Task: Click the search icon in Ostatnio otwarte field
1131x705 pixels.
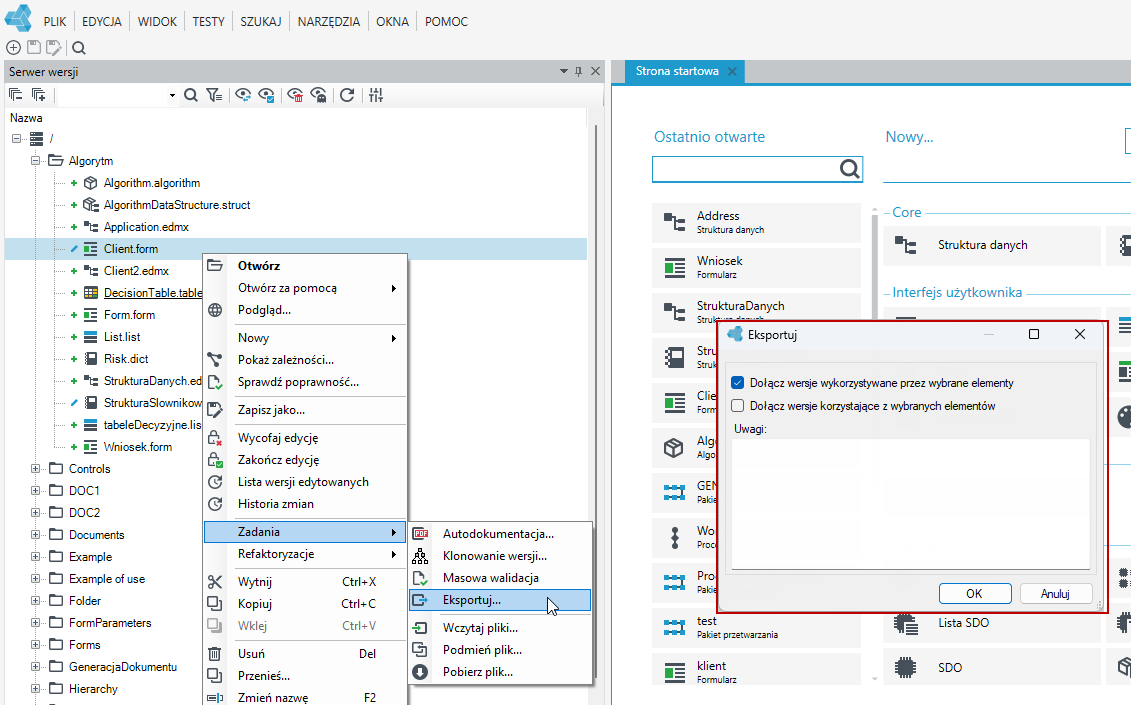Action: coord(850,169)
